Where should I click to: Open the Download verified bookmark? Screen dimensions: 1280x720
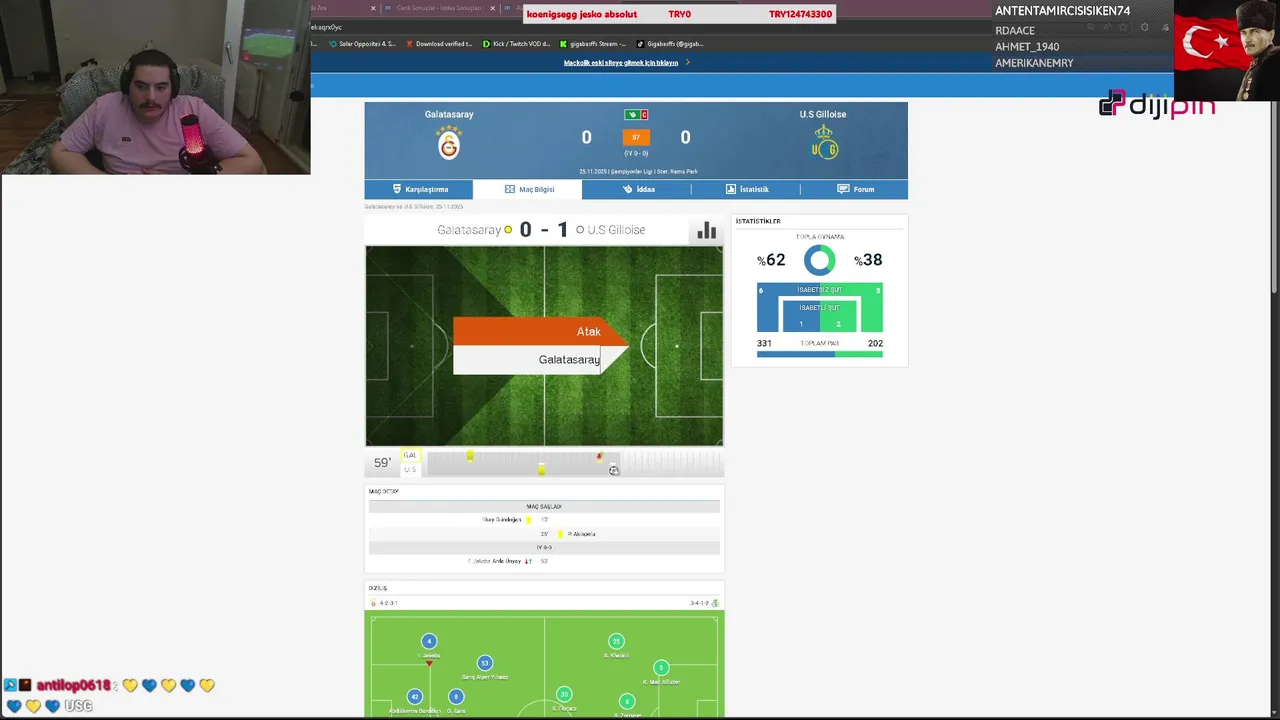438,44
